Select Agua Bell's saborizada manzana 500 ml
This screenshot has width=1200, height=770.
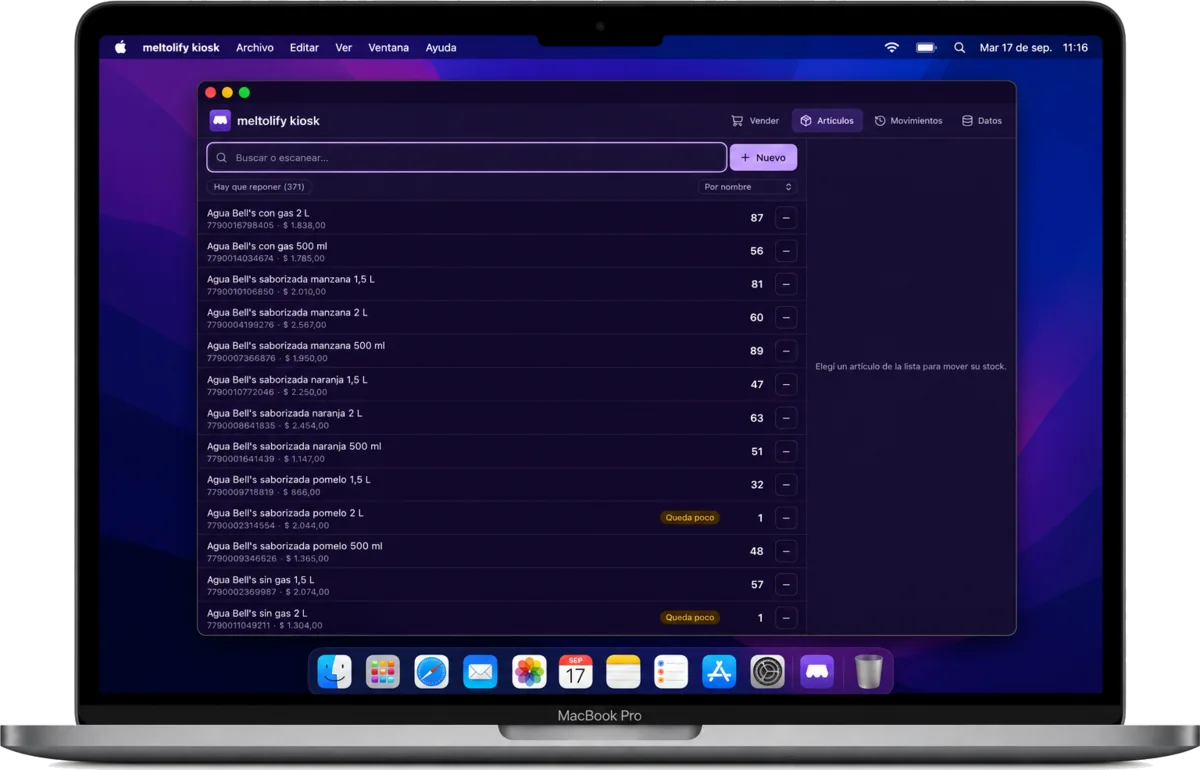[502, 351]
